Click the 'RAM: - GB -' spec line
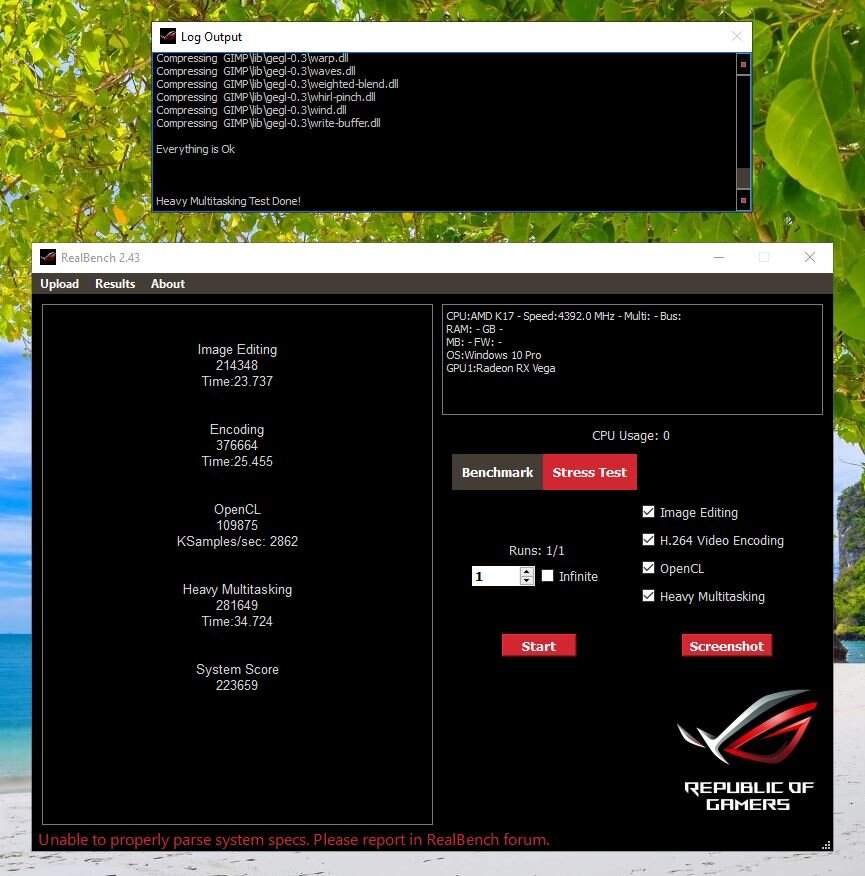The width and height of the screenshot is (865, 876). click(474, 329)
